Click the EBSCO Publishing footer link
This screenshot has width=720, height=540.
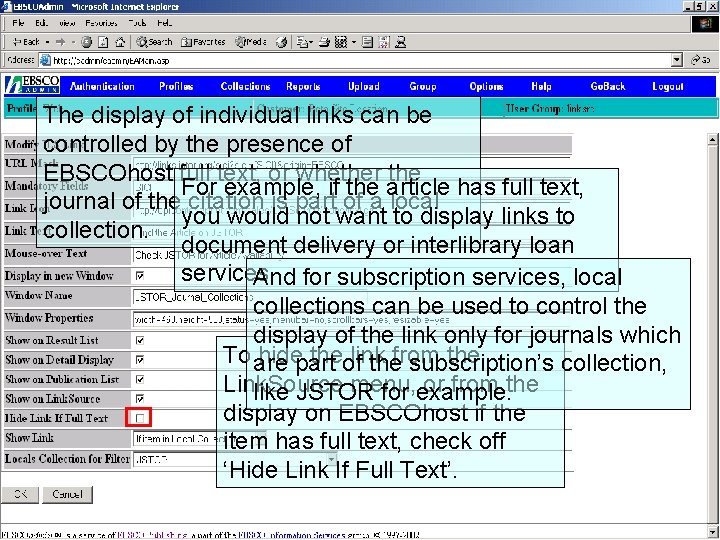(152, 535)
